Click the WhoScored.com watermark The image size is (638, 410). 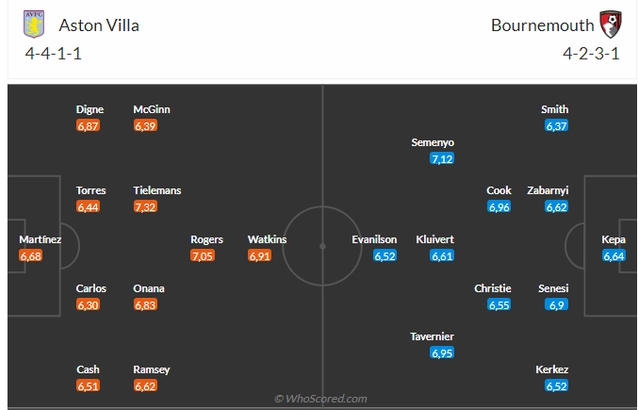pos(321,399)
